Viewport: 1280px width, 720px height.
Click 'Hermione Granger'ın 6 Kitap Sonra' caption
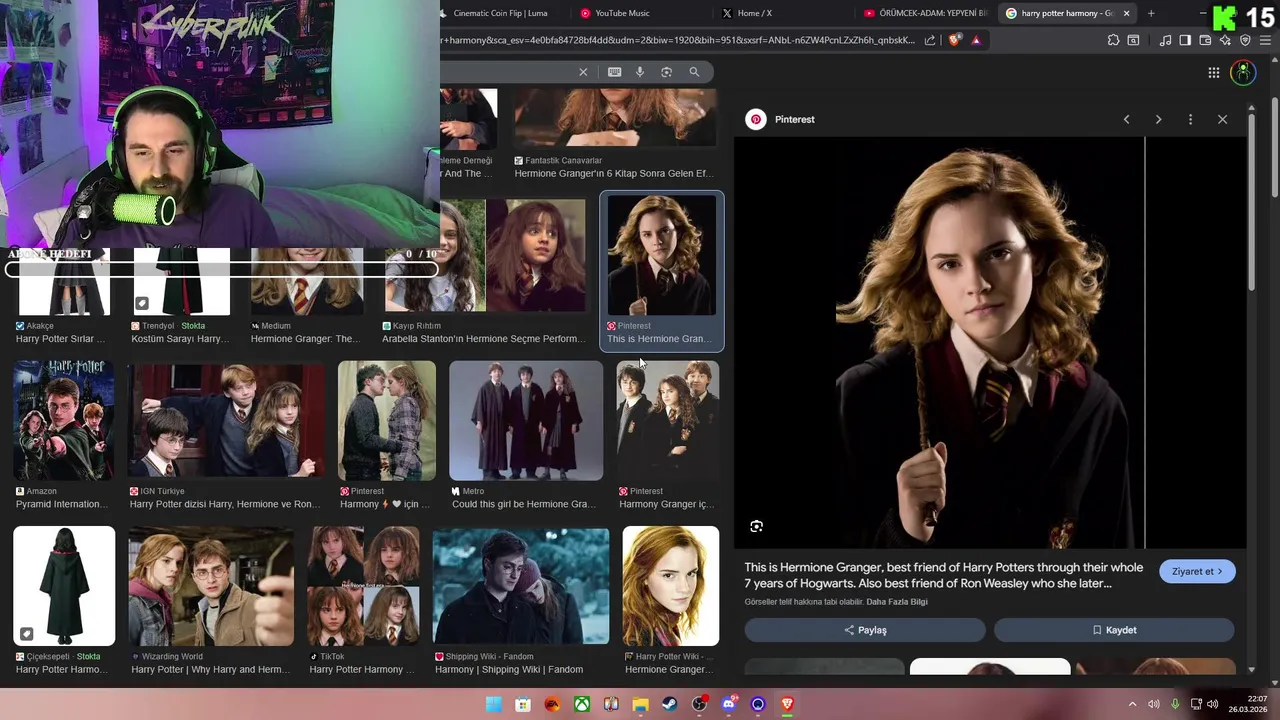(x=613, y=173)
